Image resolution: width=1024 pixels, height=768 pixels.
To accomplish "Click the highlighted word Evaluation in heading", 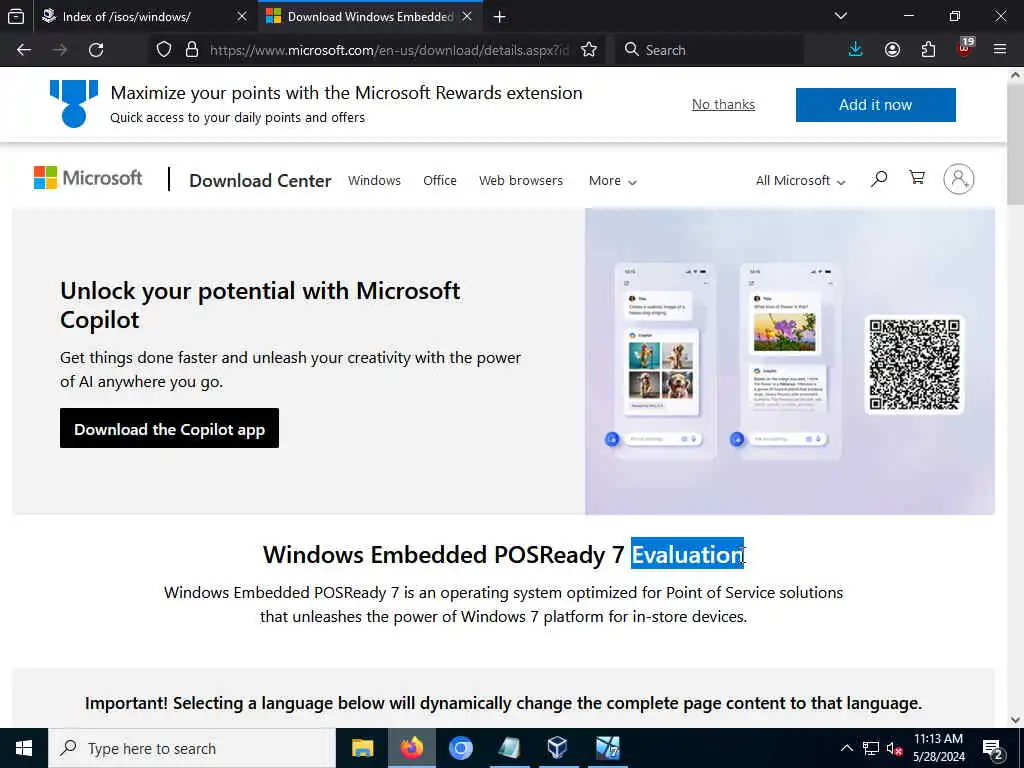I will click(687, 554).
